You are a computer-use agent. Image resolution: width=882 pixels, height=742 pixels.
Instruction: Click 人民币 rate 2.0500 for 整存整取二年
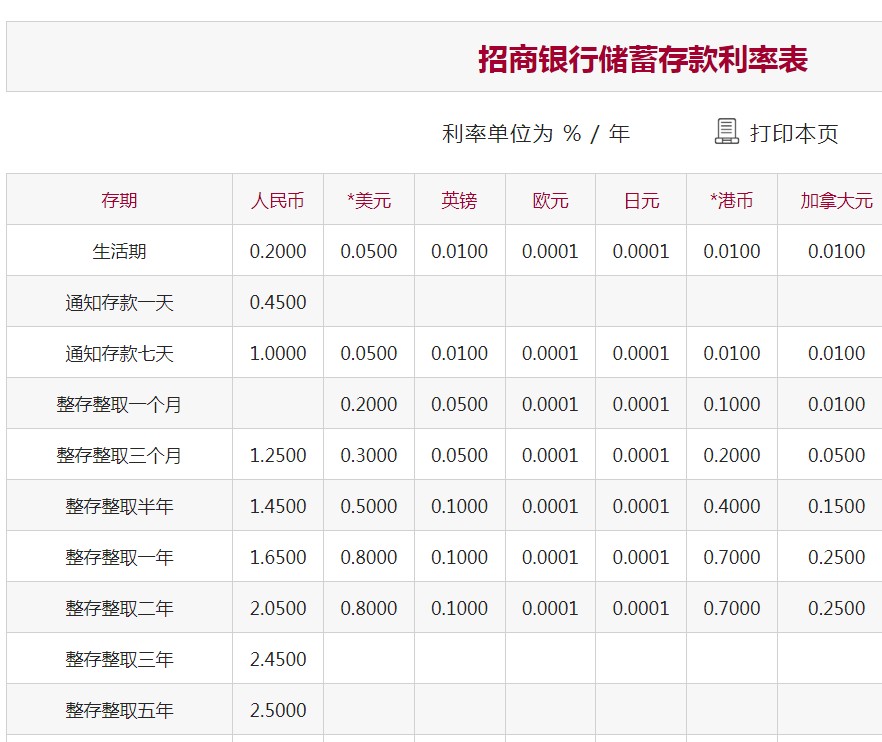click(x=278, y=608)
